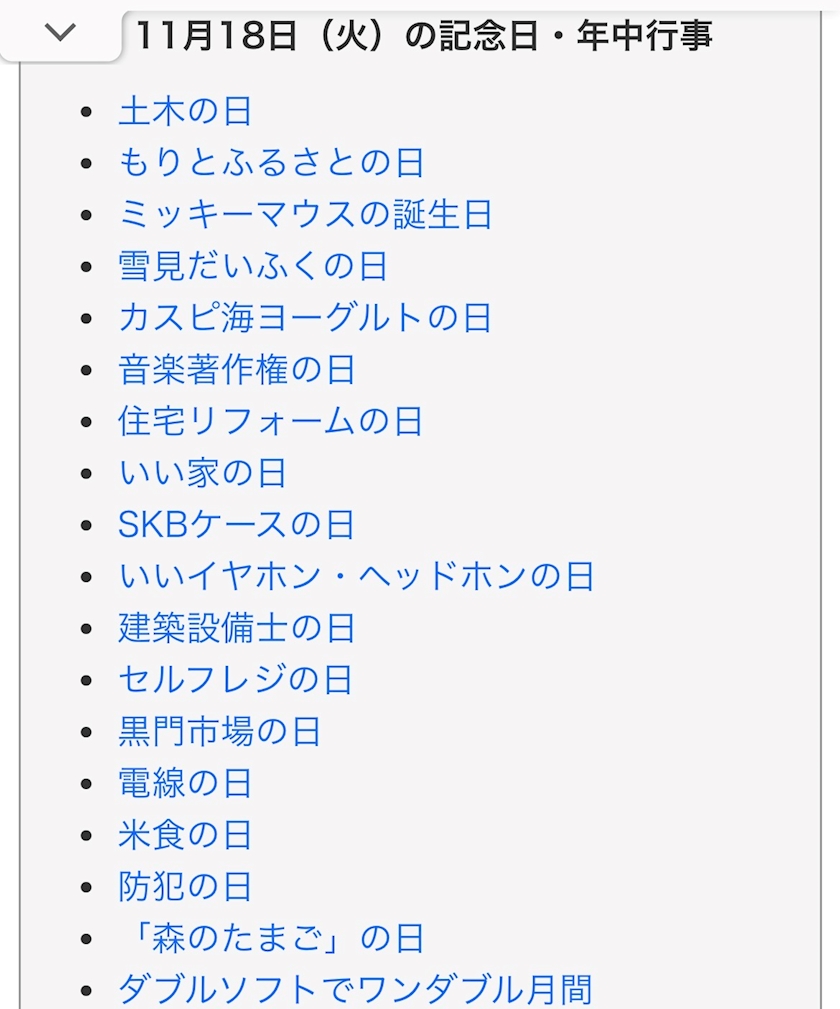Open the いい家の日 link

coord(203,473)
